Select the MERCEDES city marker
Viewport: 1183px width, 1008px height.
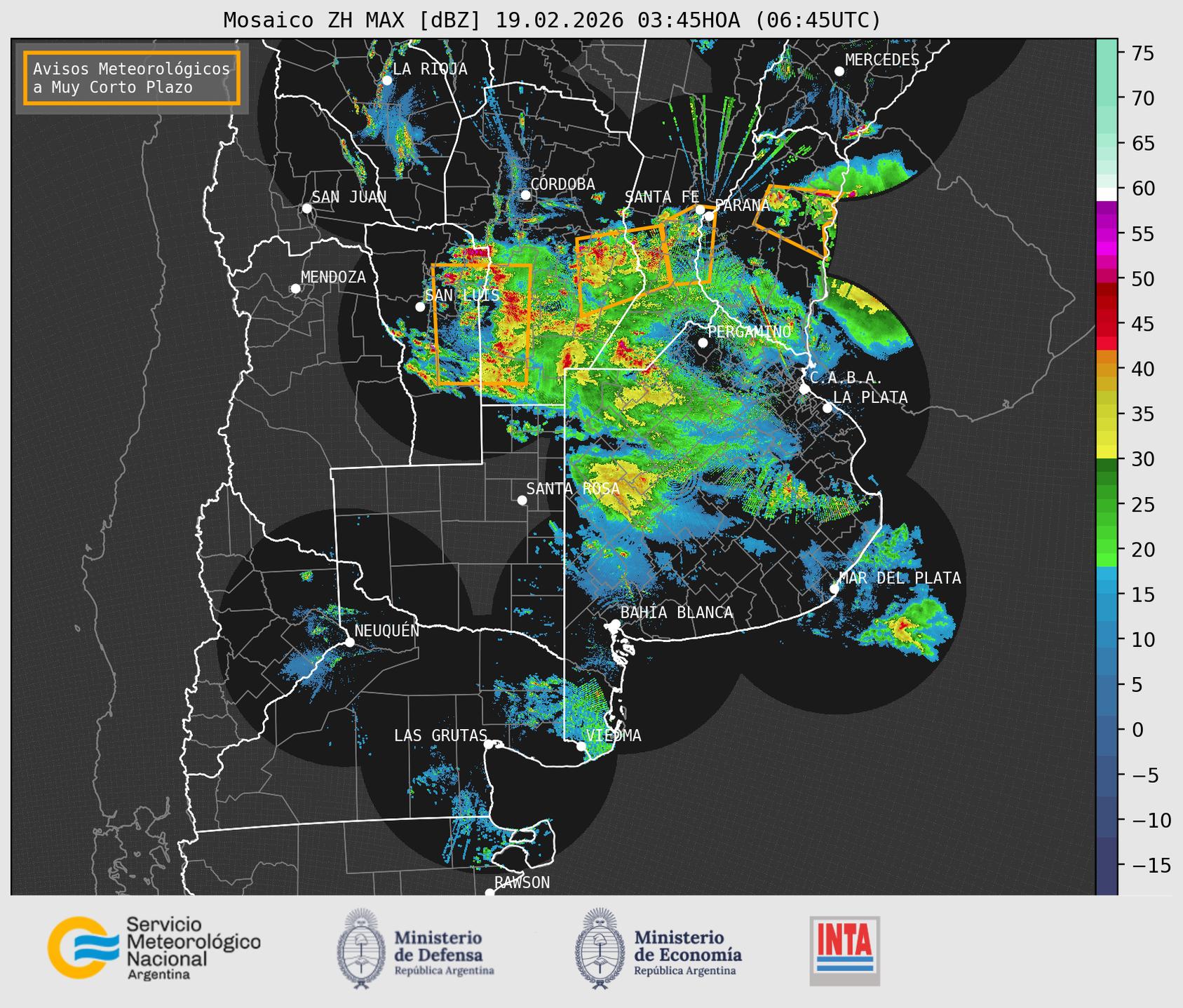[839, 71]
